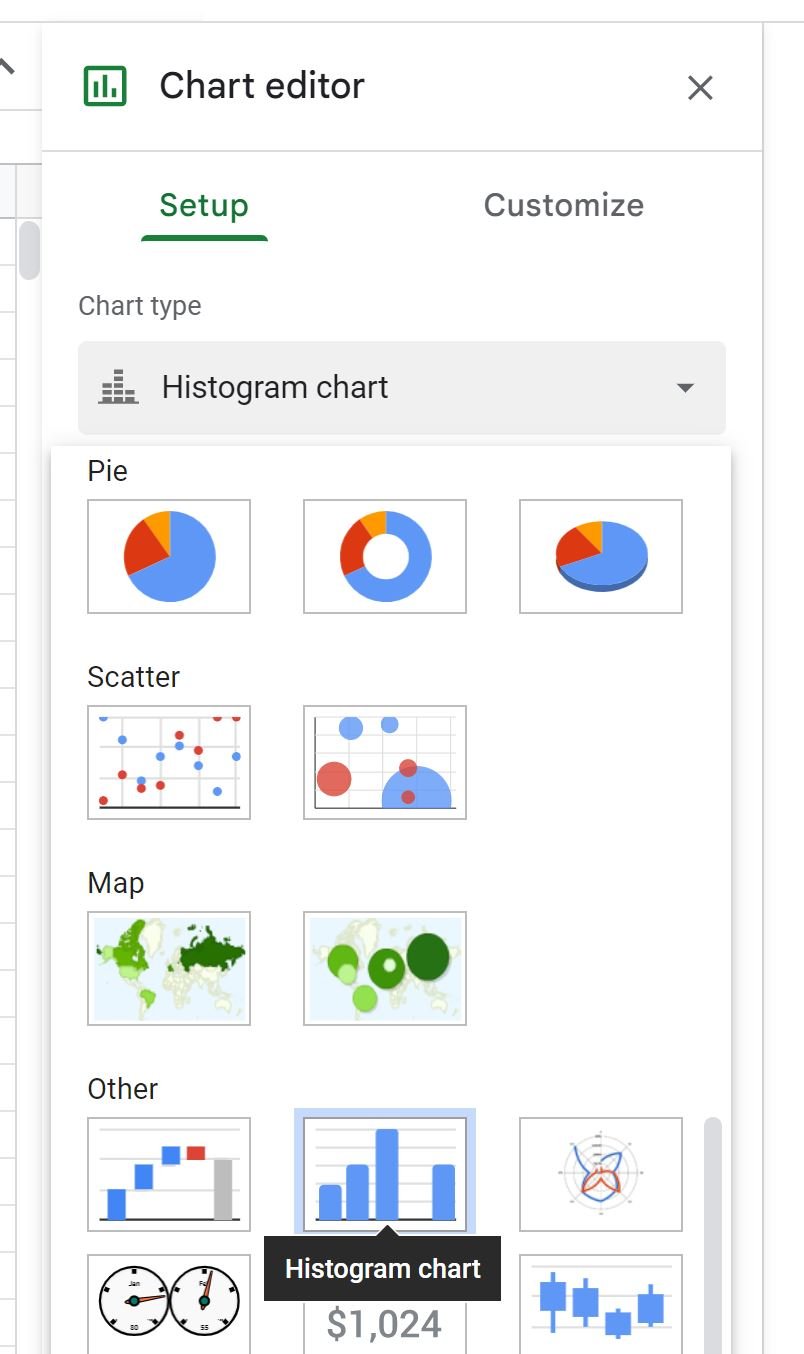Image resolution: width=804 pixels, height=1354 pixels.
Task: Choose the doughnut chart type
Action: coord(385,556)
